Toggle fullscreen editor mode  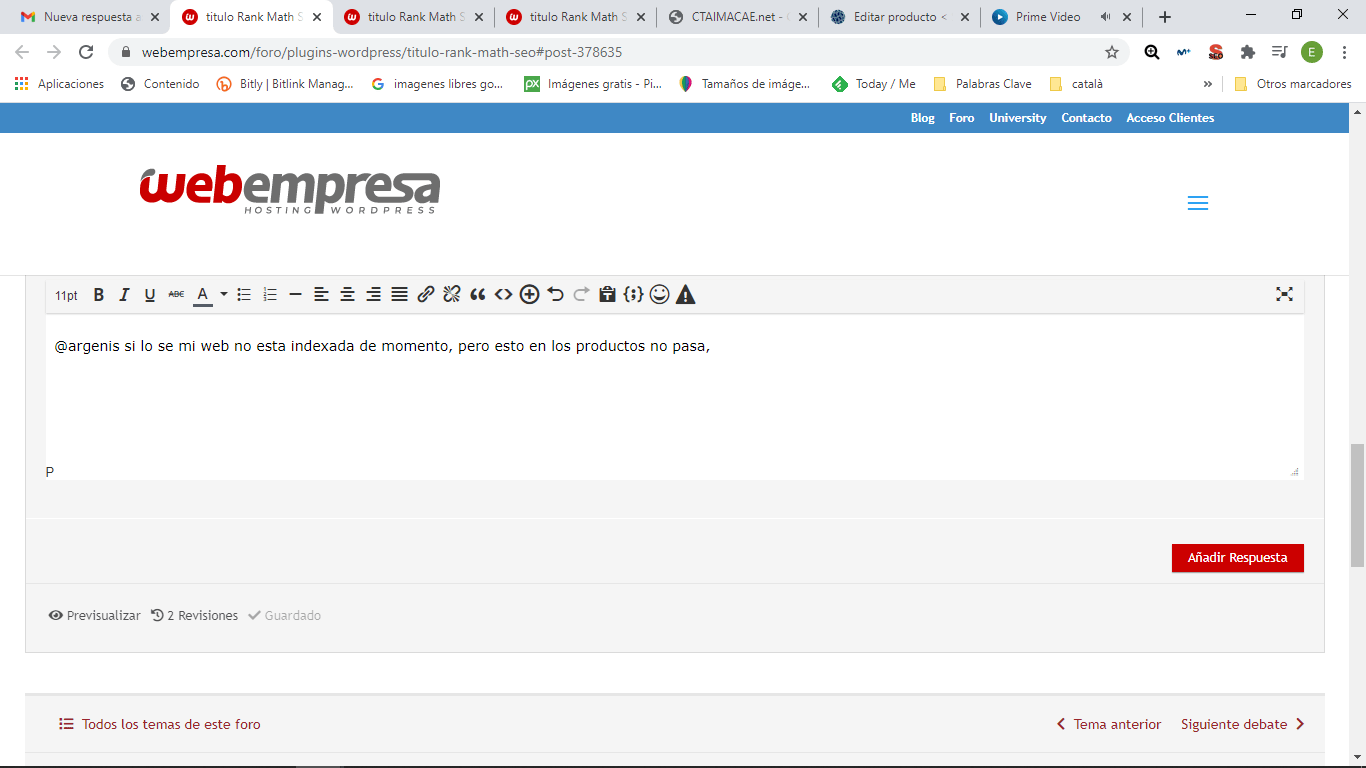click(1285, 294)
